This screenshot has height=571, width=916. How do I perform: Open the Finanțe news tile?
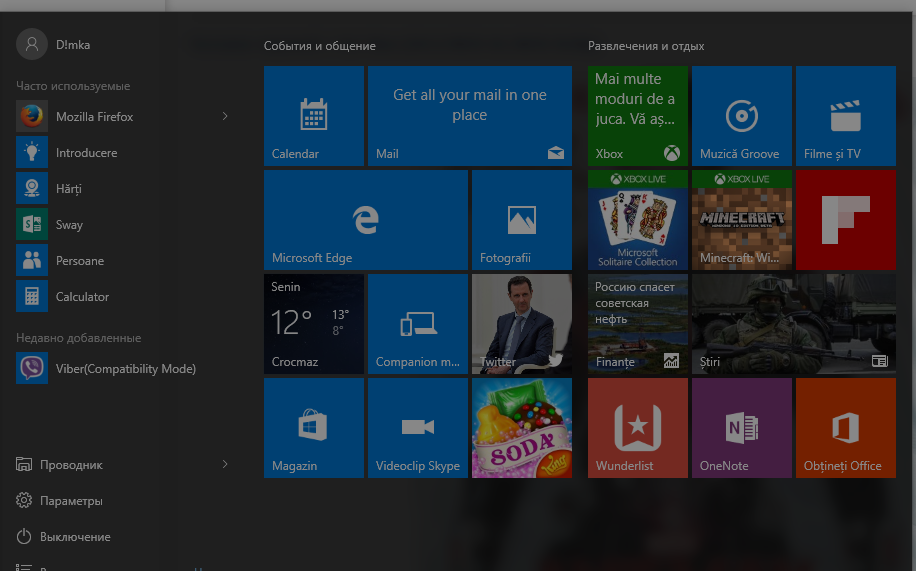click(x=638, y=324)
